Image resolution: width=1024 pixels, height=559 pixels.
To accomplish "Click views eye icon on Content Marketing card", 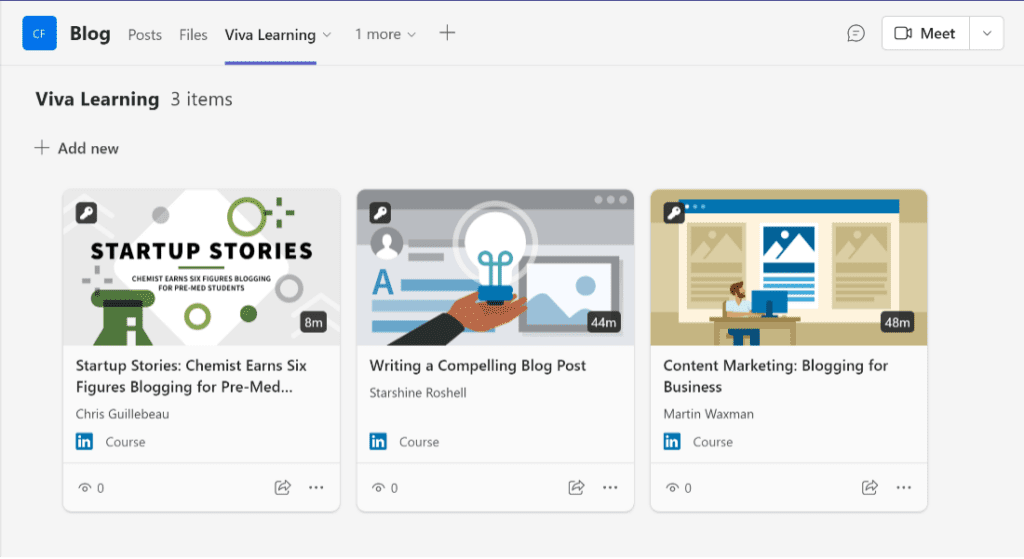I will [x=673, y=488].
